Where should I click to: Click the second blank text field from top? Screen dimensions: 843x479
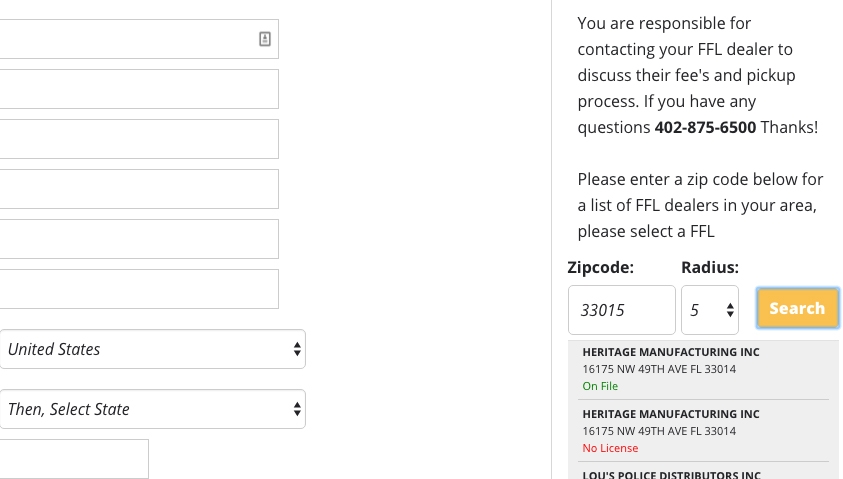[139, 89]
